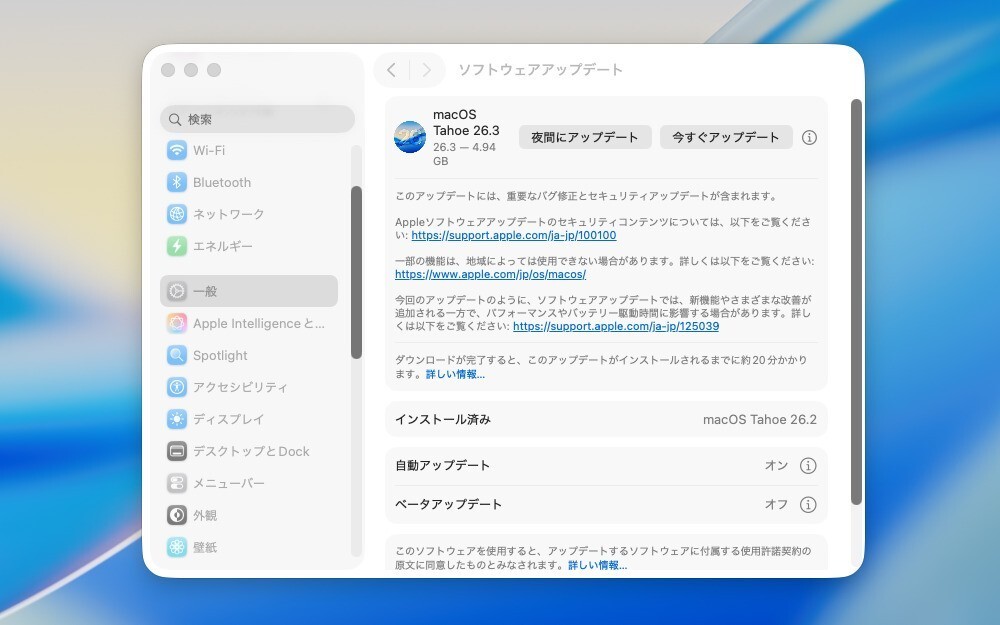
Task: Select Bluetooth label in the sidebar
Action: tap(222, 182)
